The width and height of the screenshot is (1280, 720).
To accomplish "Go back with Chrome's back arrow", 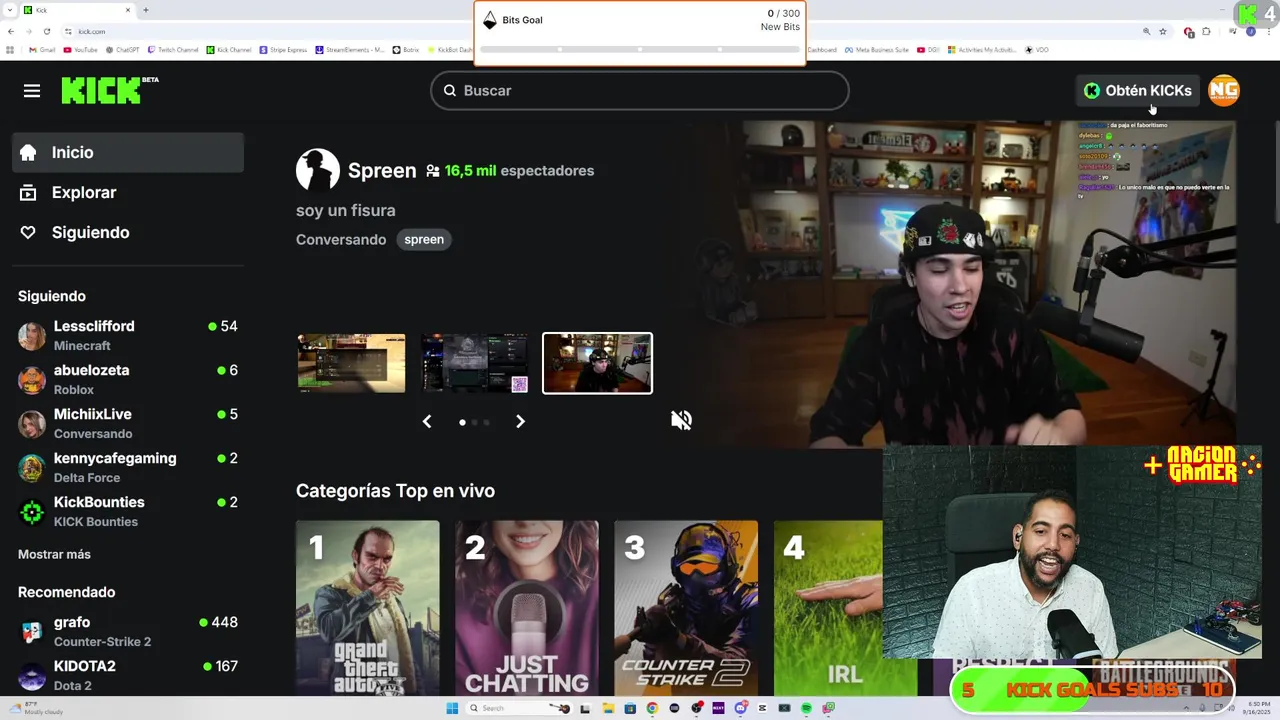I will (x=11, y=31).
